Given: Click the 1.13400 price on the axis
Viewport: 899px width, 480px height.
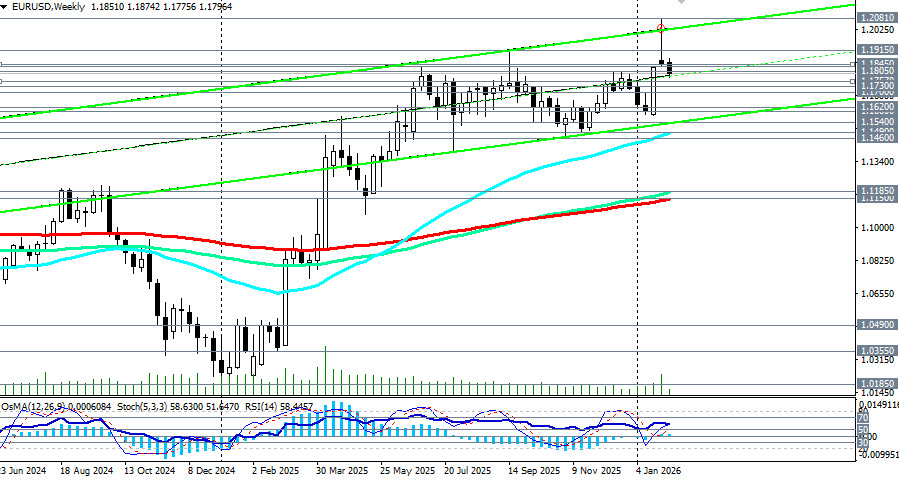Looking at the screenshot, I should (877, 162).
